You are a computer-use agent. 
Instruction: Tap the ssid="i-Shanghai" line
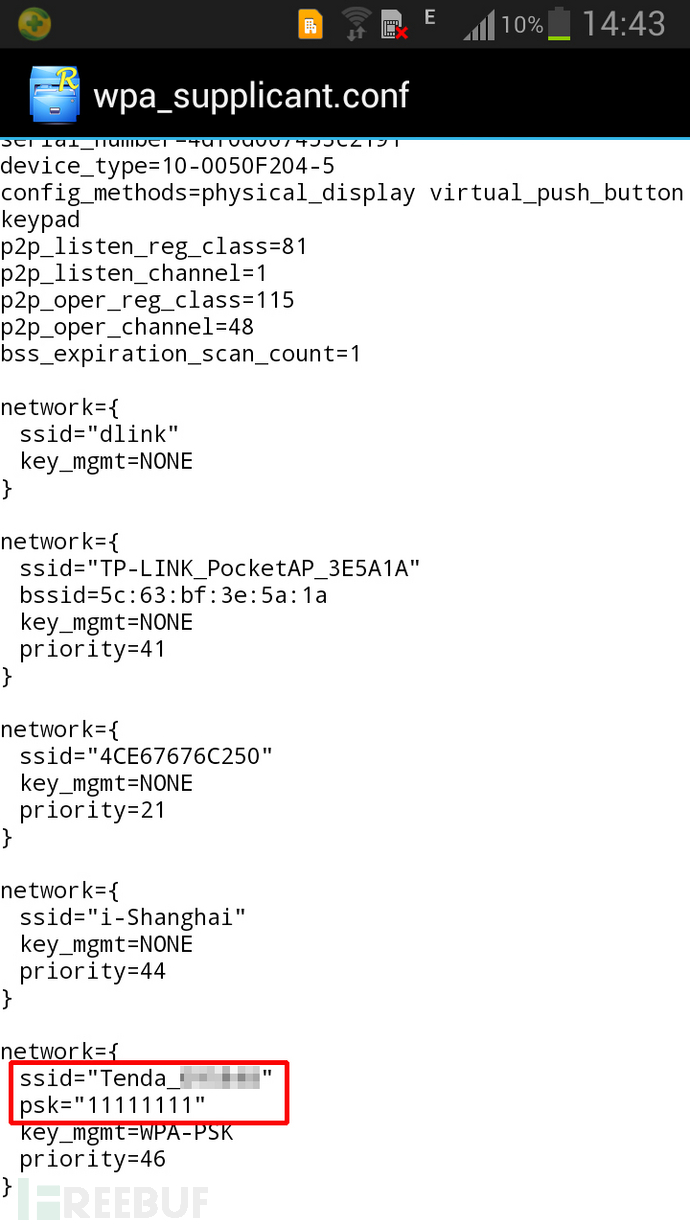click(x=133, y=917)
